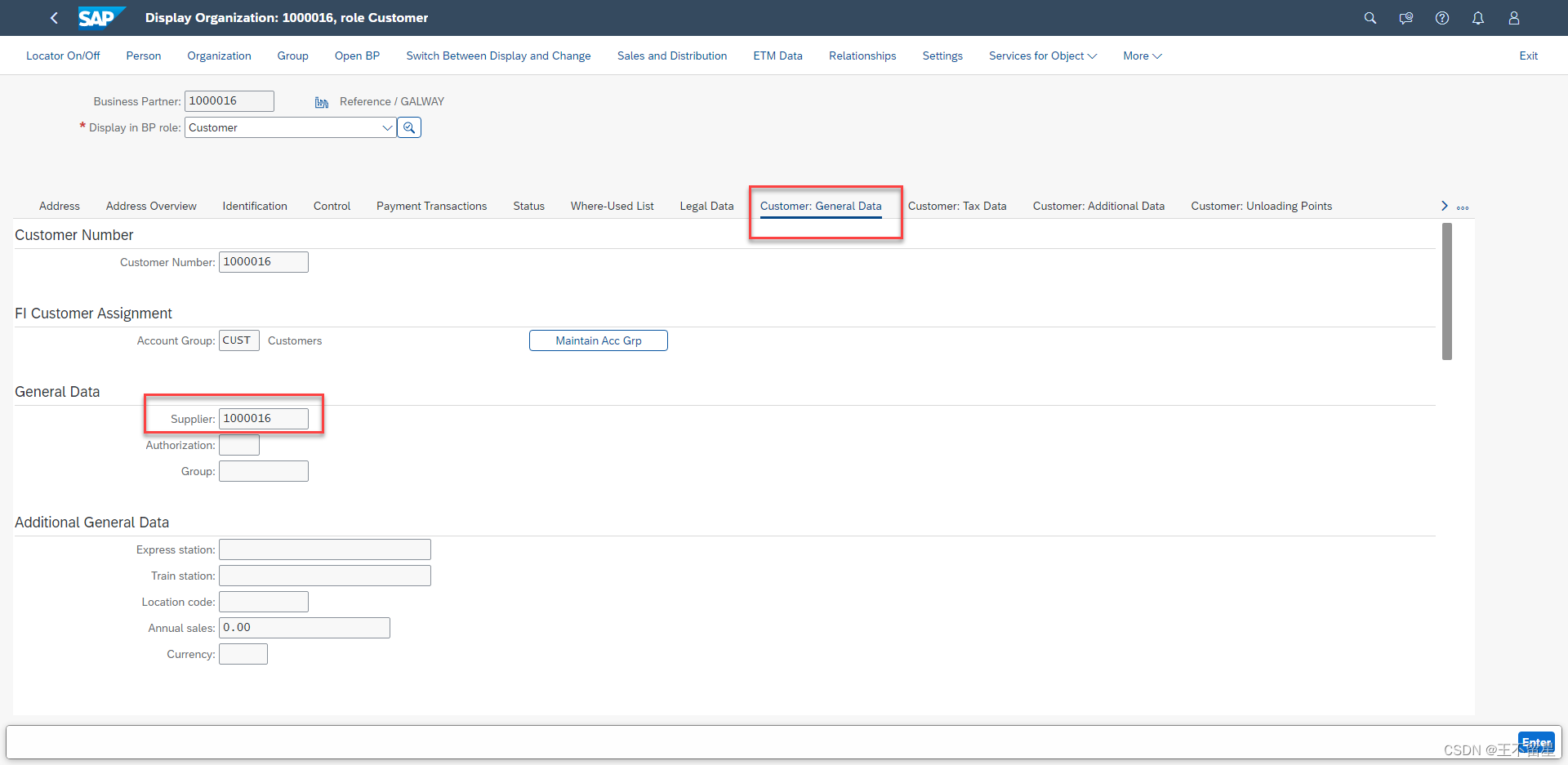Toggle Locator On/Off
The image size is (1568, 765).
click(63, 56)
